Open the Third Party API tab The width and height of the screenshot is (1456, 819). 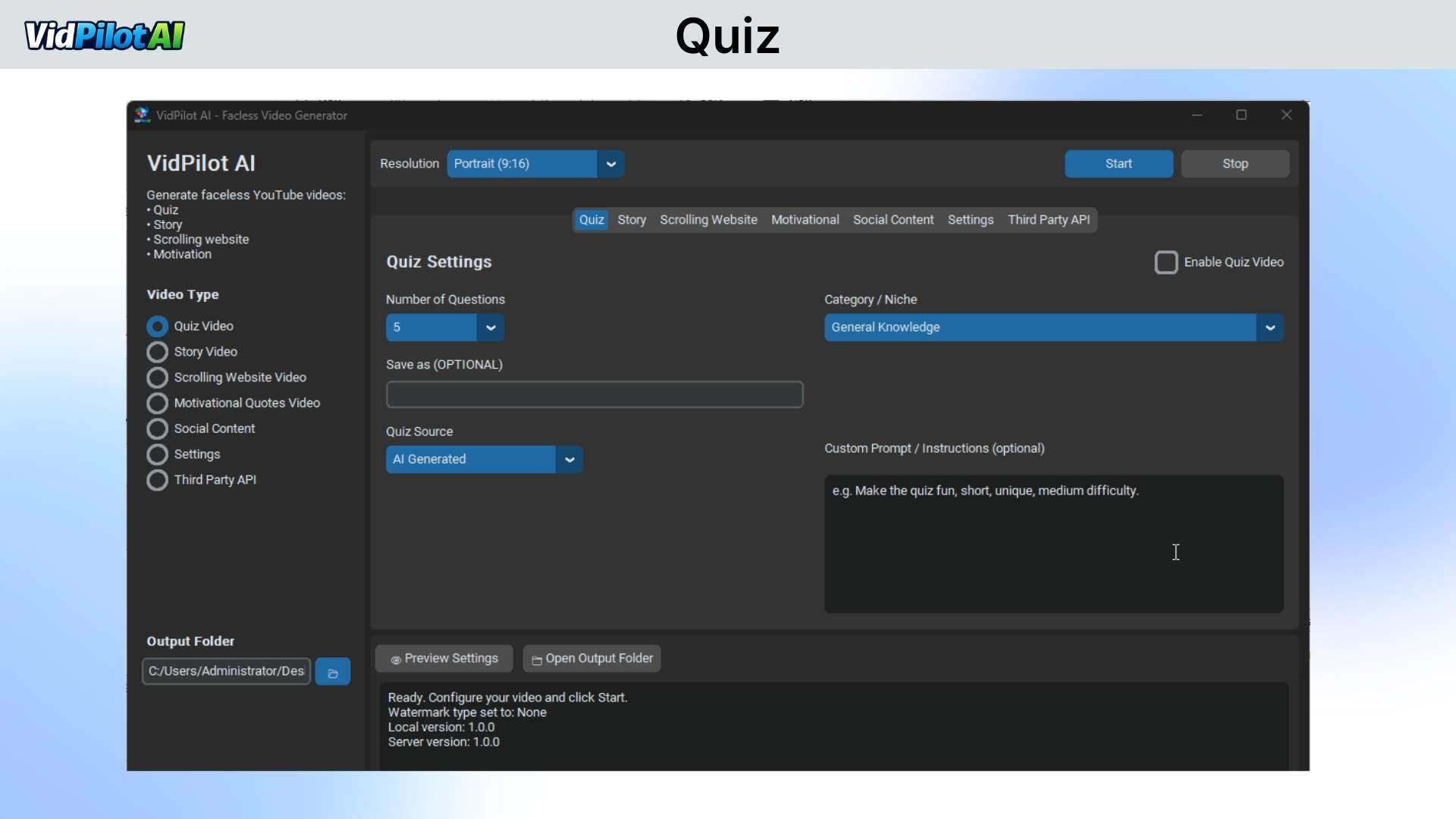(x=1047, y=220)
